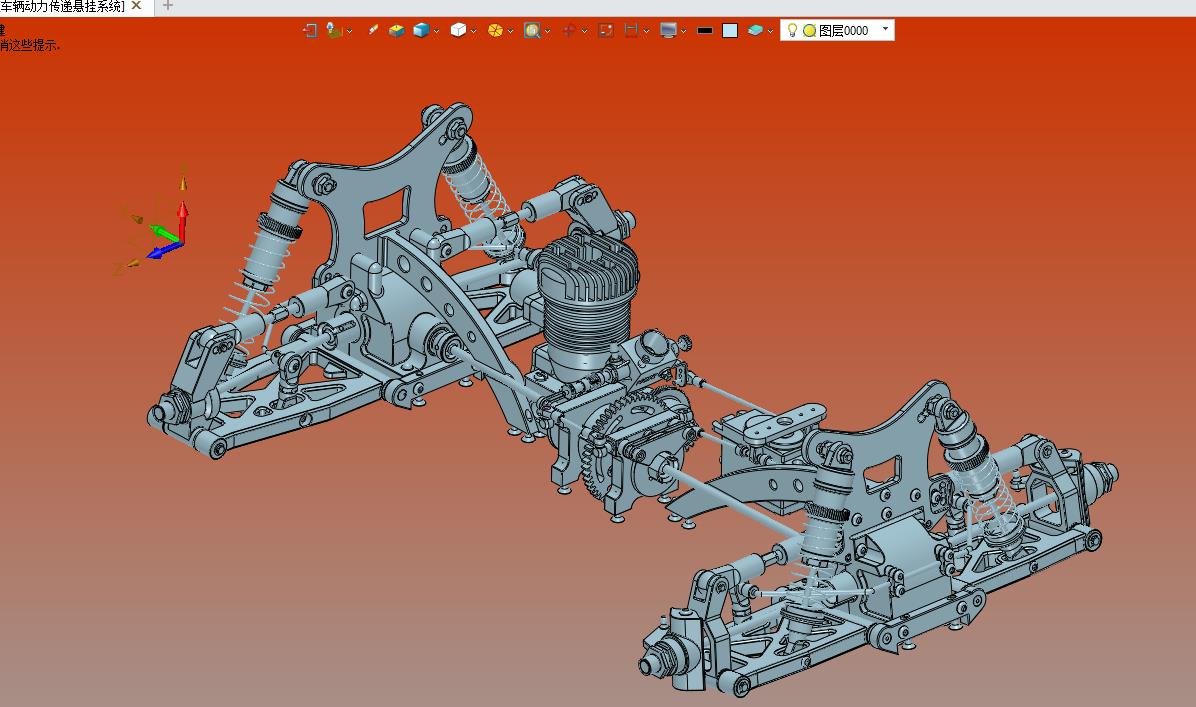Click the pencil/brush icon in the view toolbar
Viewport: 1196px width, 707px height.
[x=373, y=31]
